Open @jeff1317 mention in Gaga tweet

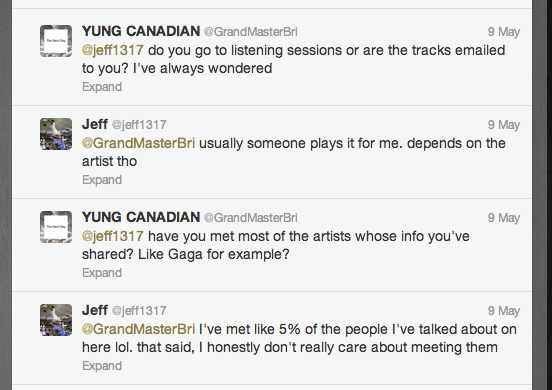pyautogui.click(x=113, y=236)
